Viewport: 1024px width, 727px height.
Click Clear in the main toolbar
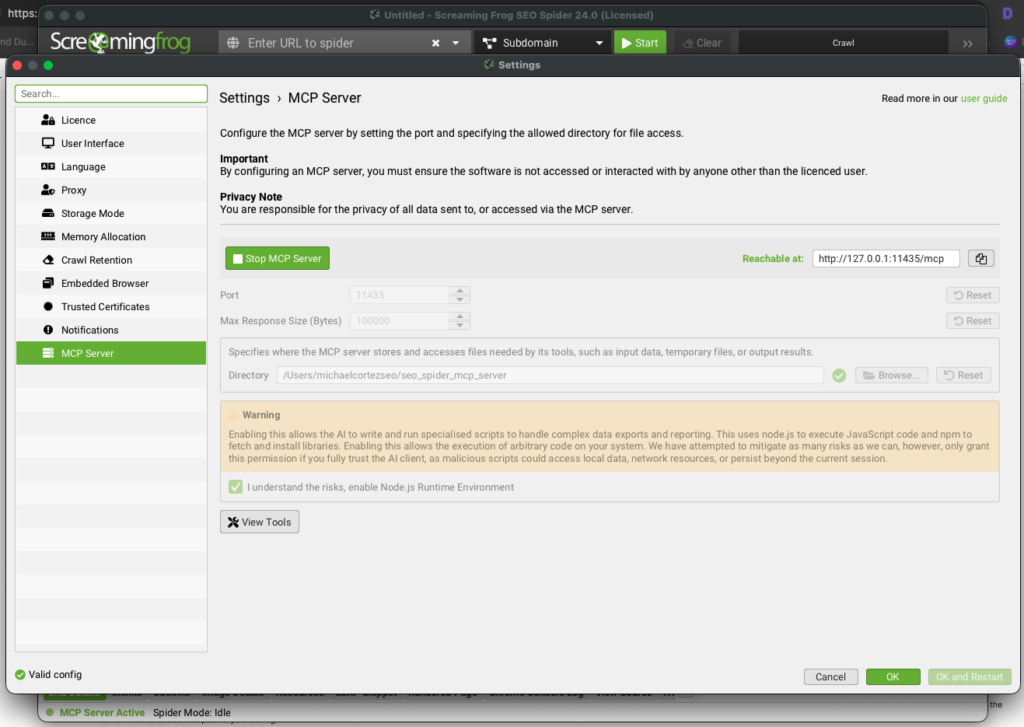click(702, 43)
